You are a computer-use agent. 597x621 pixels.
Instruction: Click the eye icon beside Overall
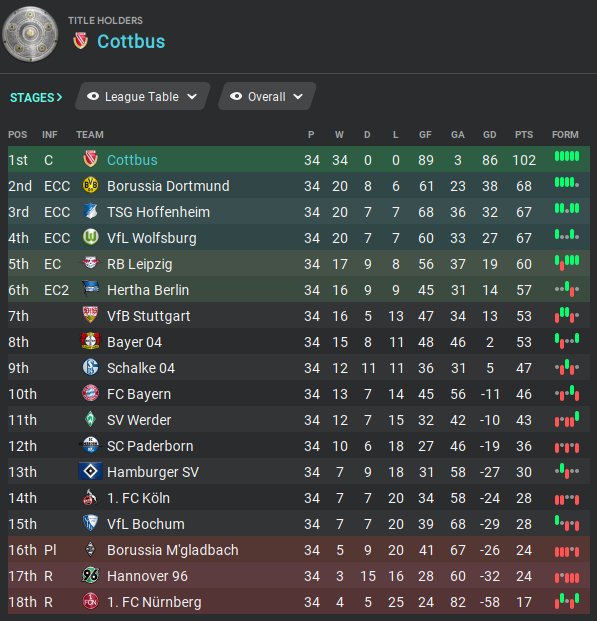[236, 96]
